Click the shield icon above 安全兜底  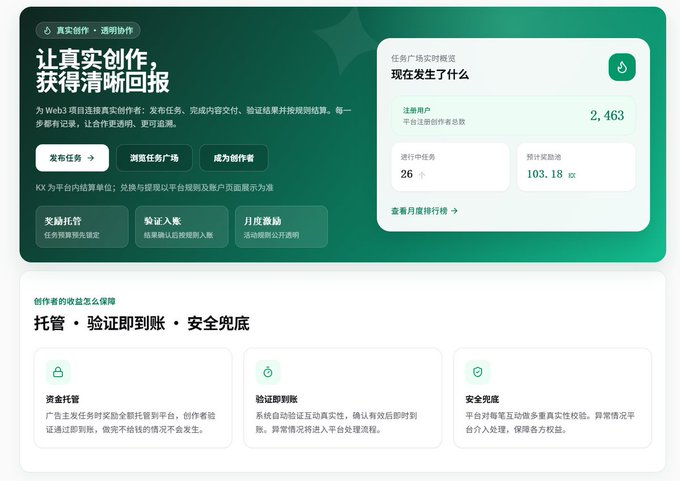click(x=477, y=372)
